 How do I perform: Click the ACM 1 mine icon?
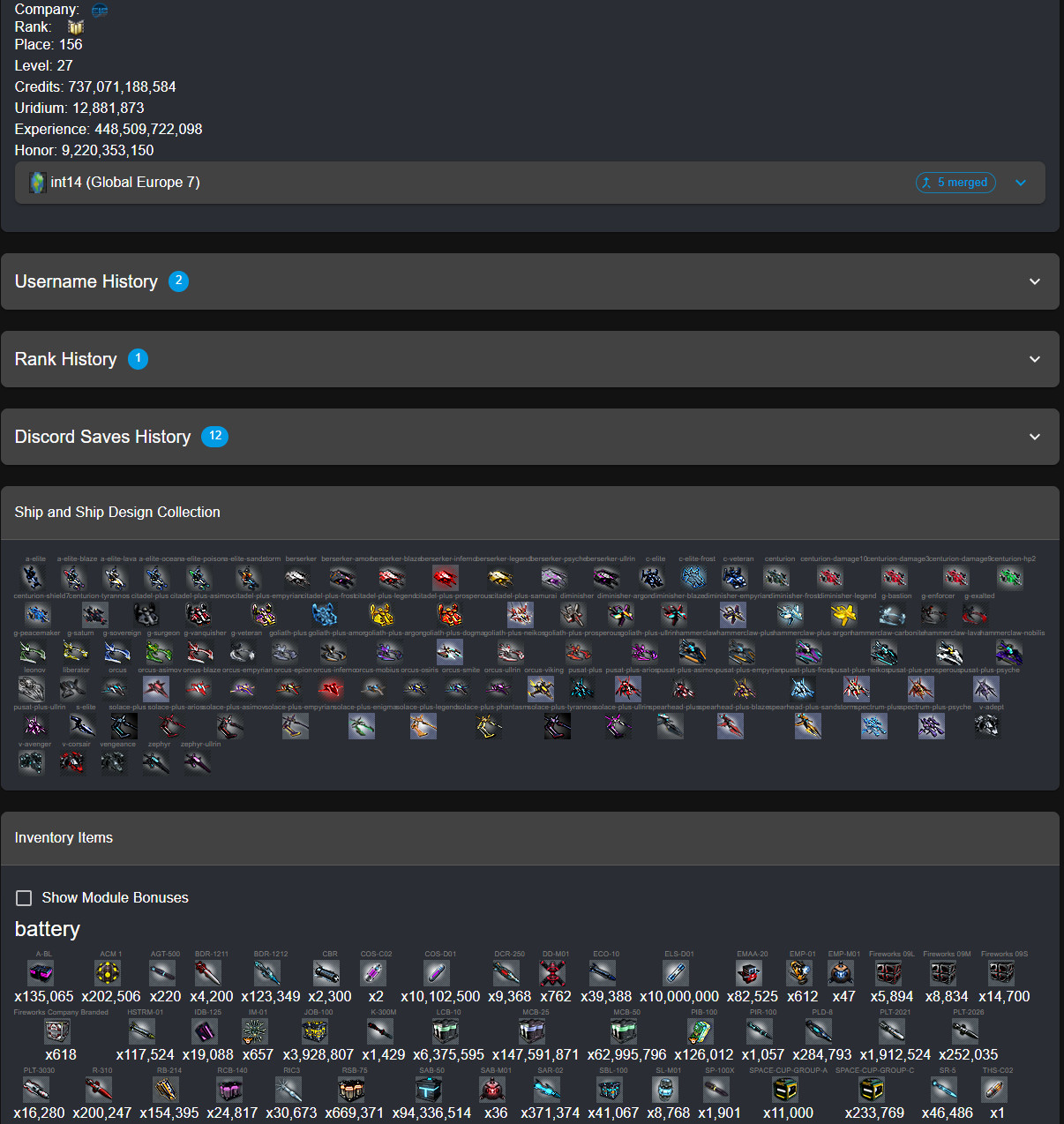(x=108, y=972)
